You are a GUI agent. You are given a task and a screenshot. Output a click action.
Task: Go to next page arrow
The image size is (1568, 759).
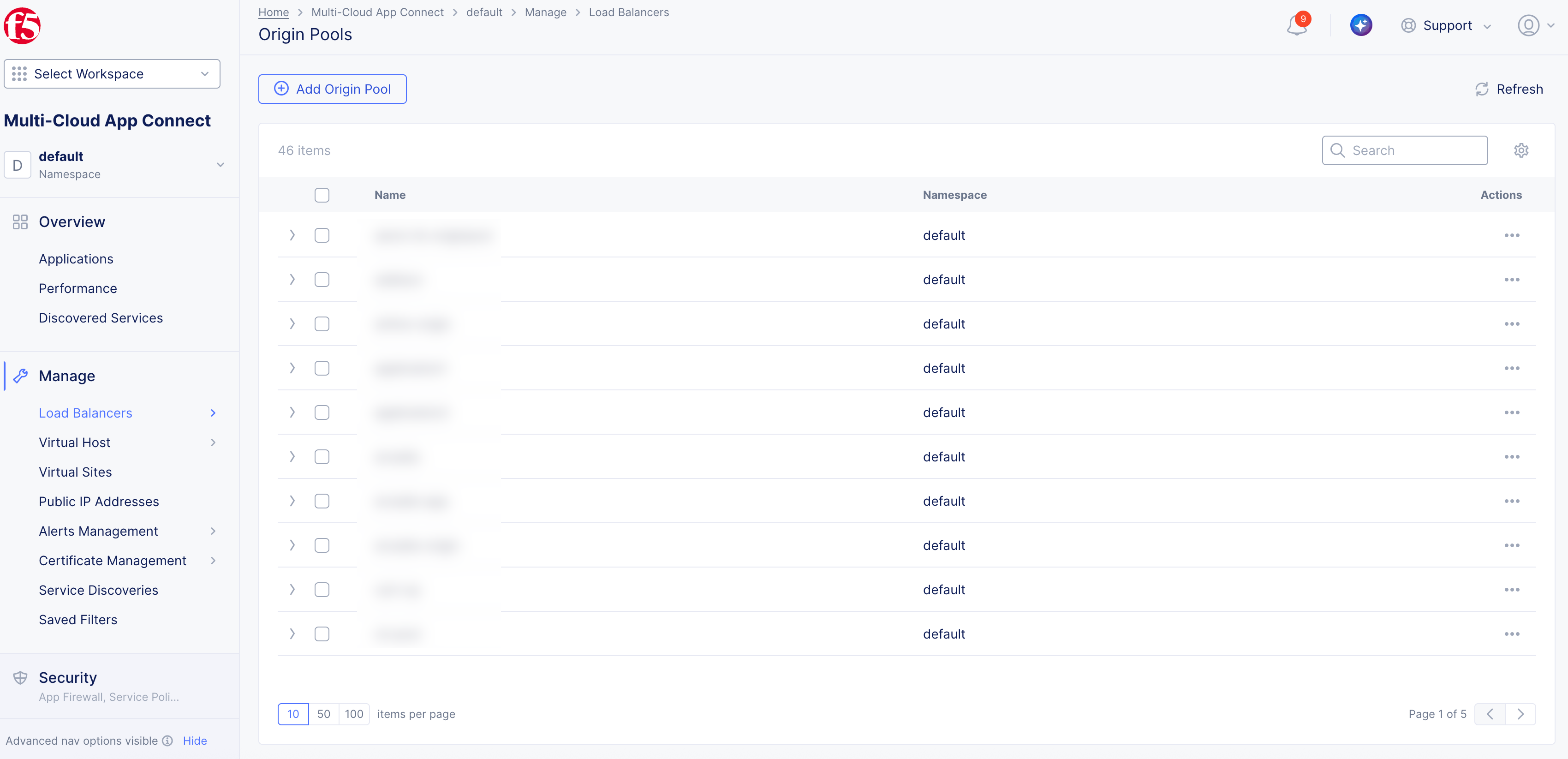[1520, 714]
